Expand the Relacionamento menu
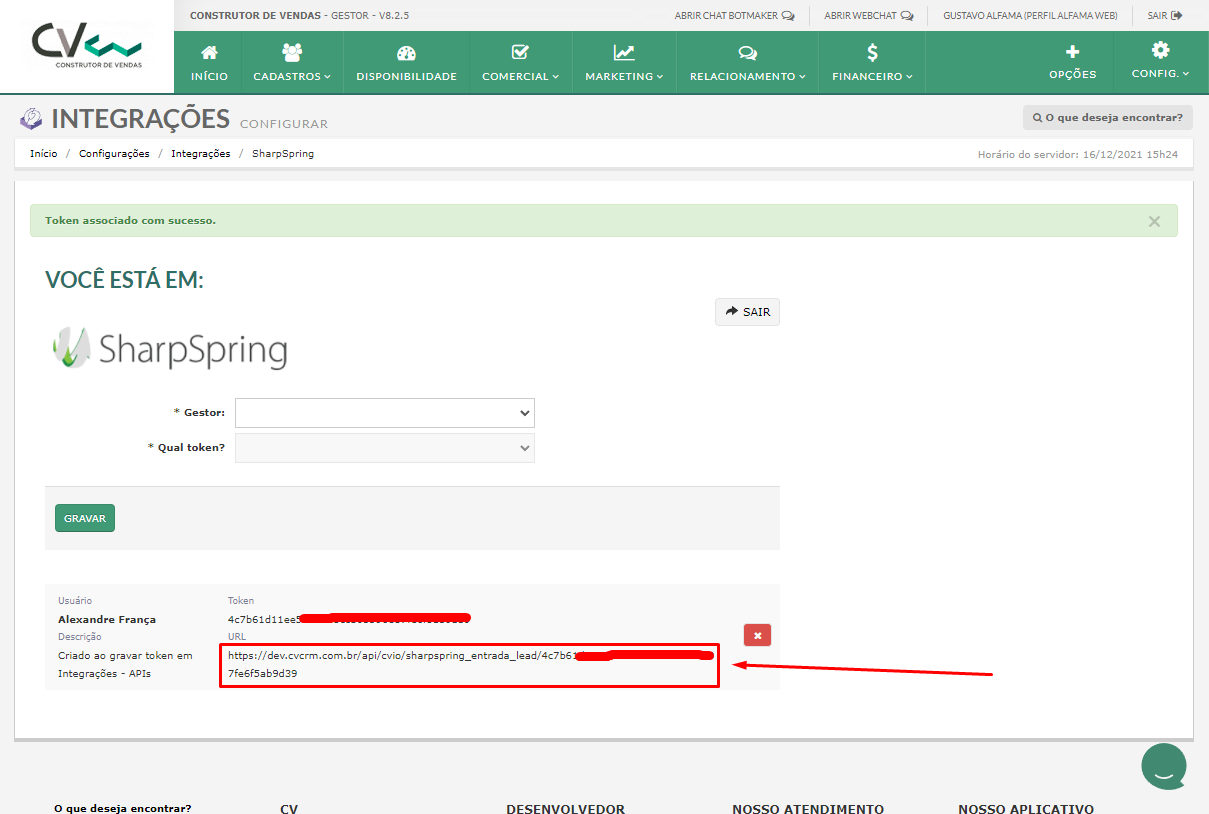This screenshot has width=1209, height=814. click(747, 62)
